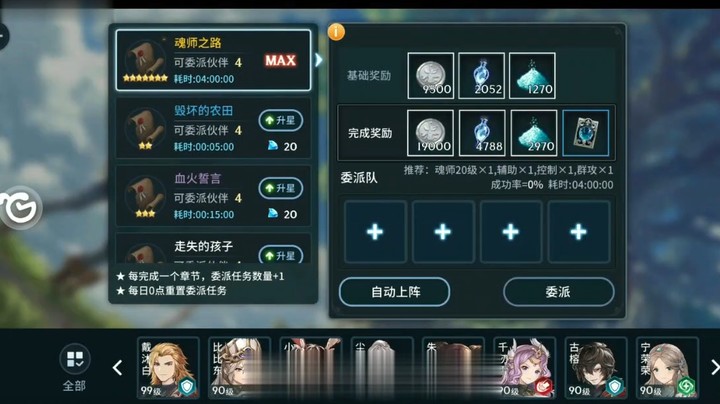The height and width of the screenshot is (404, 720).
Task: Click the 19000 silver coin completion reward
Action: (430, 133)
